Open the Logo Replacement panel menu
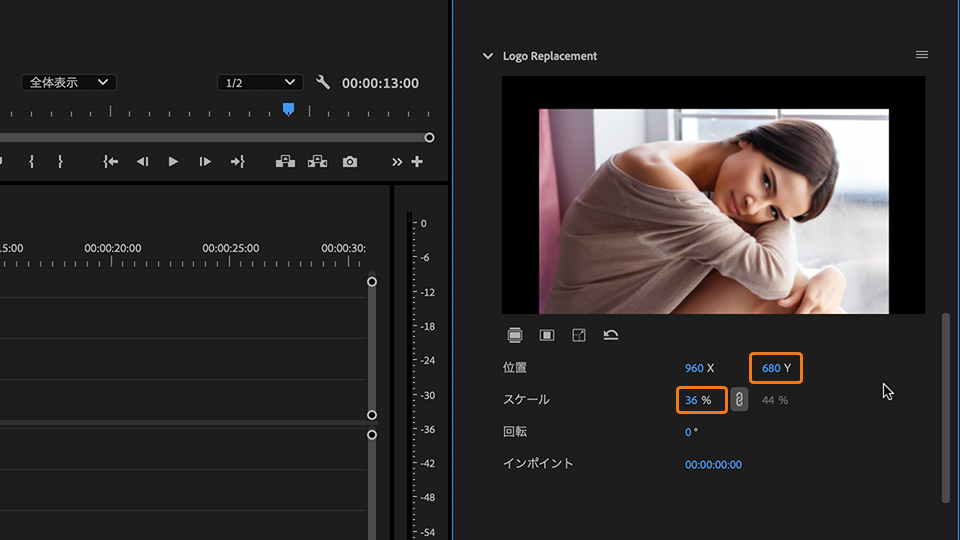Viewport: 960px width, 540px height. (922, 55)
